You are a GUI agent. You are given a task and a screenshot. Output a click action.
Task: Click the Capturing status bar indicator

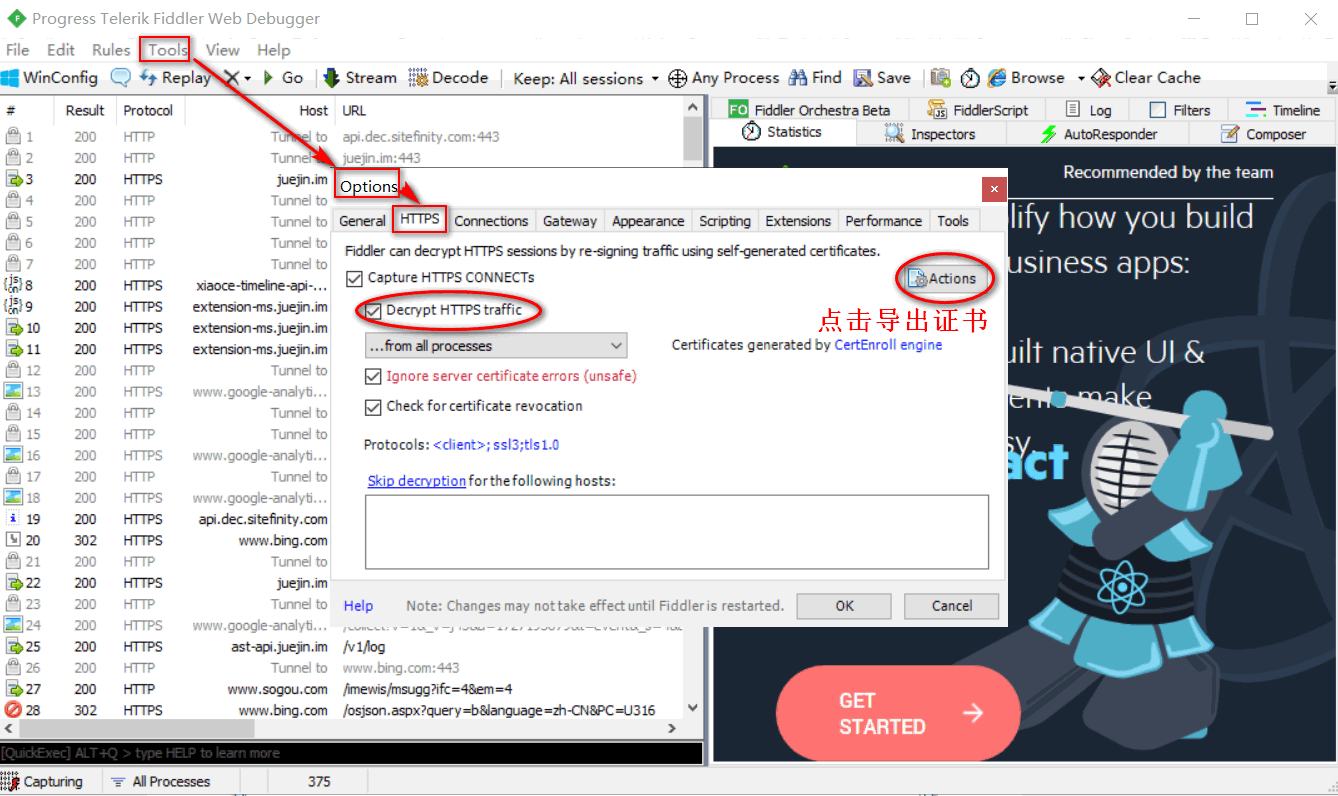(43, 782)
